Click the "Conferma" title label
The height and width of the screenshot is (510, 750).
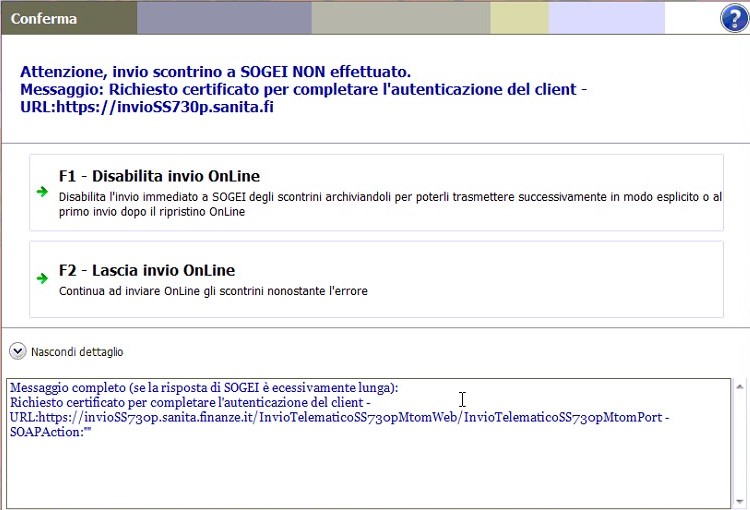coord(43,19)
